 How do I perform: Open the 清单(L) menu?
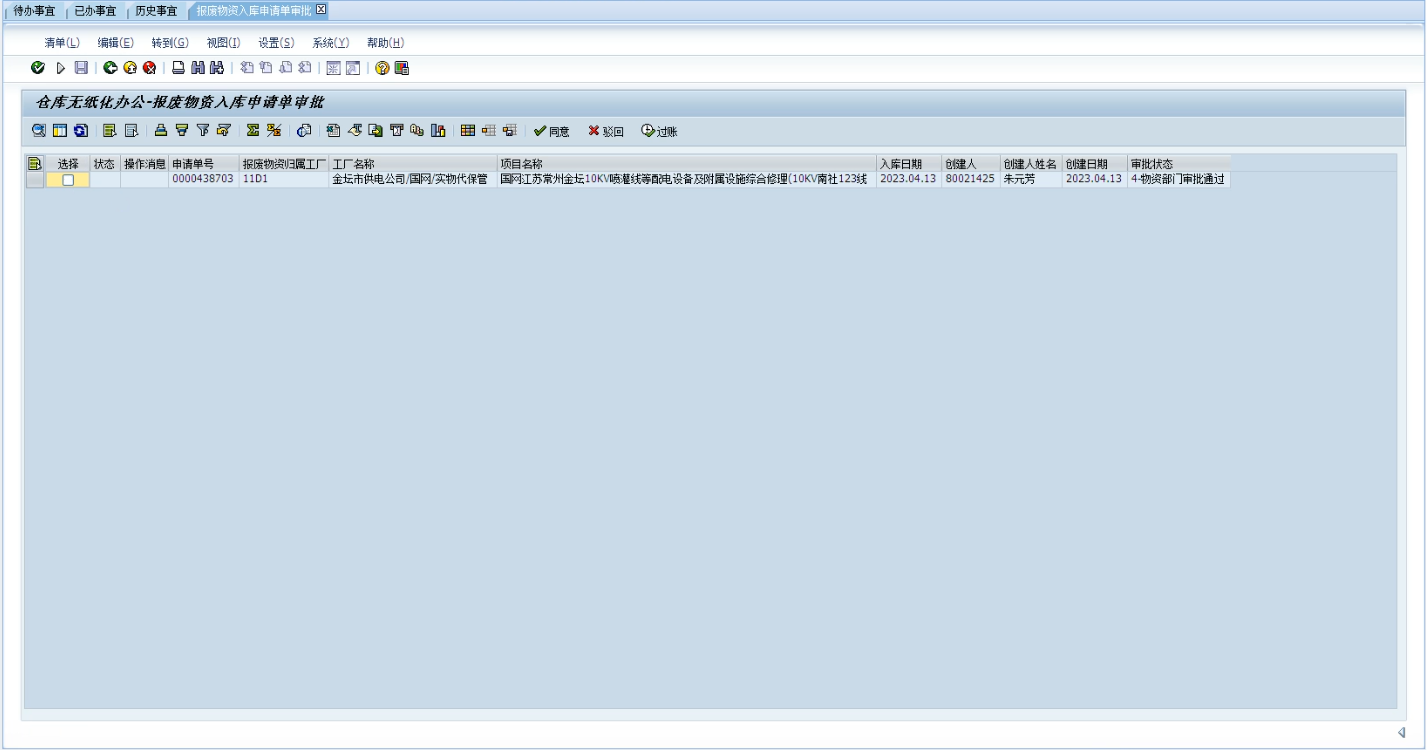click(62, 42)
